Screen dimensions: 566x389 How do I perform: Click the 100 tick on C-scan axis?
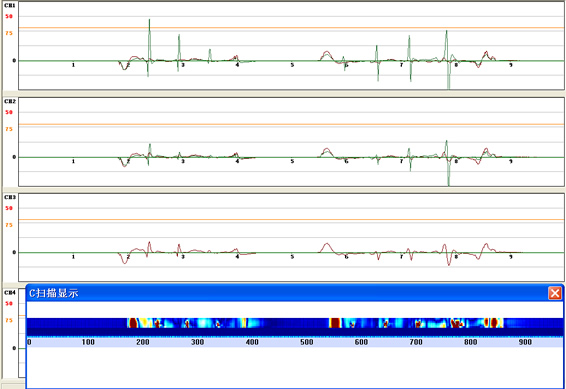coord(88,342)
